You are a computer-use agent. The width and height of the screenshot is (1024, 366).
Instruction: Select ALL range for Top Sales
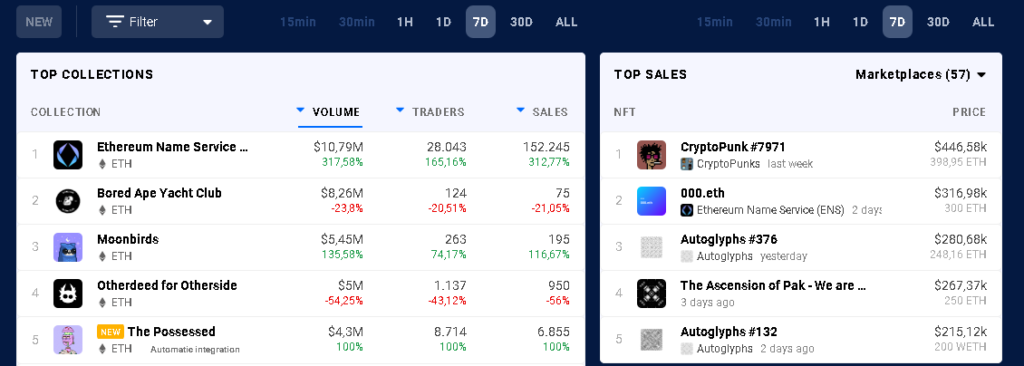click(983, 22)
